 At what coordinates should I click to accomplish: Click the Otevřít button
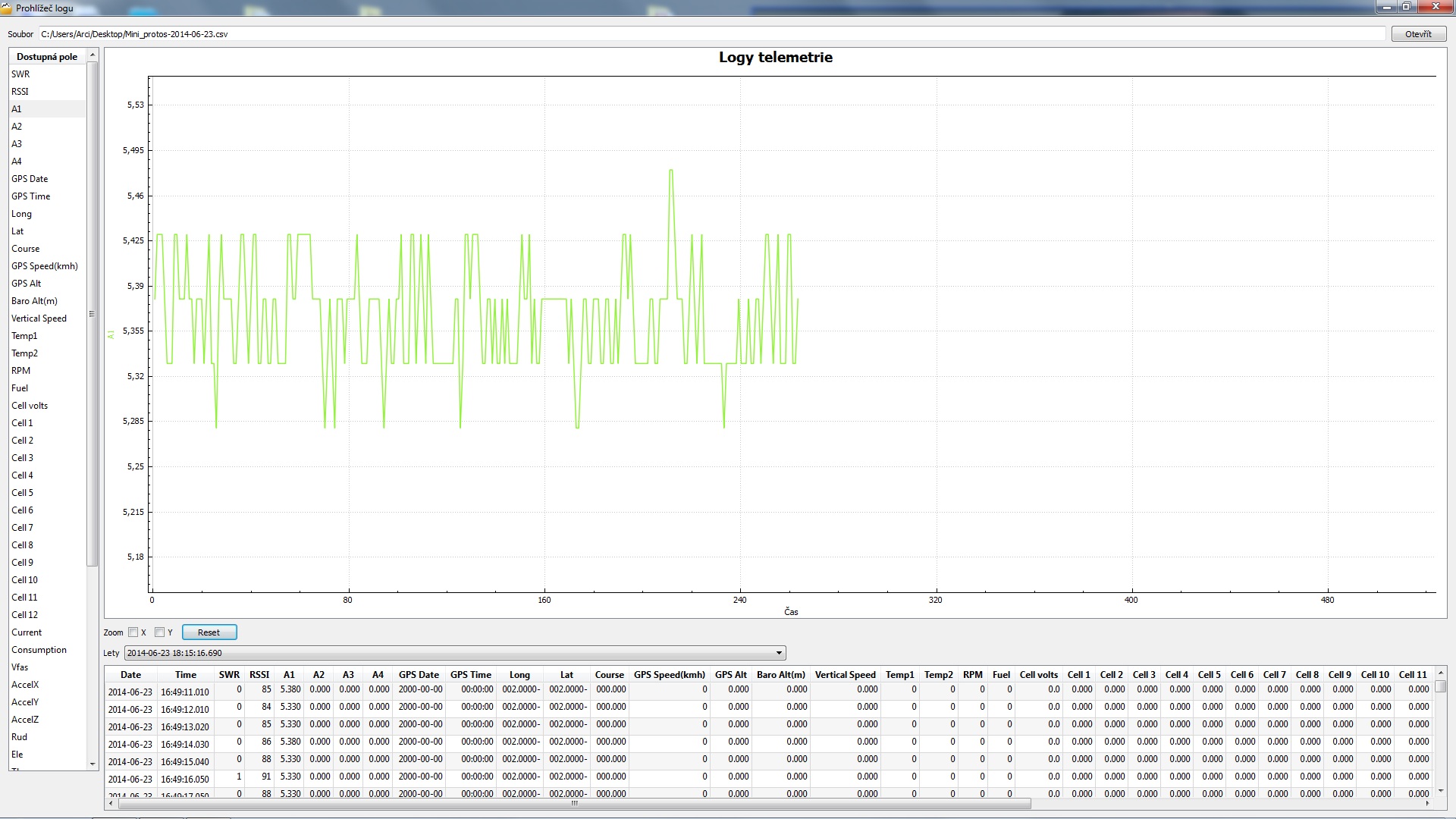[x=1418, y=34]
